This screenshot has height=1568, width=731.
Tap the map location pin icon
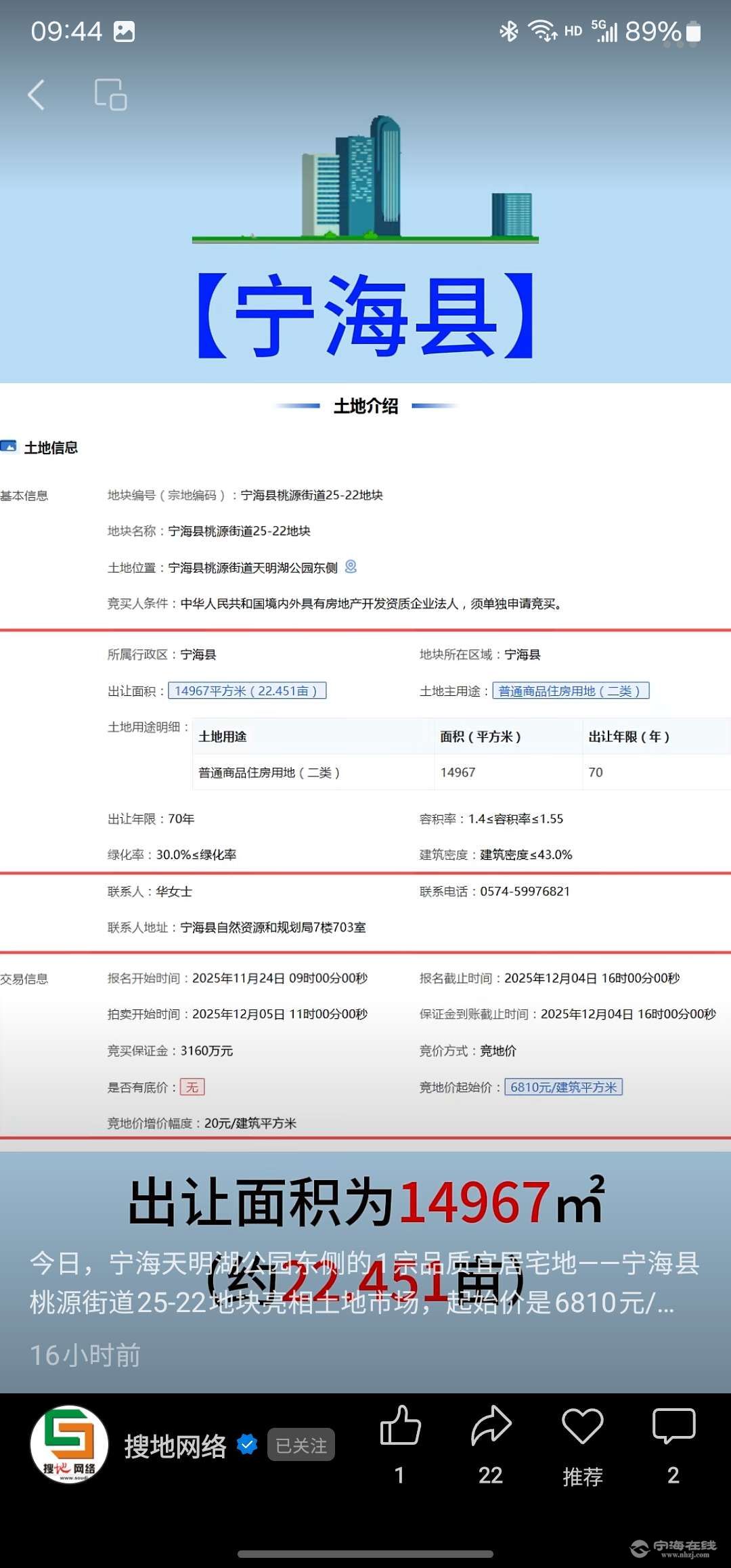tap(351, 567)
